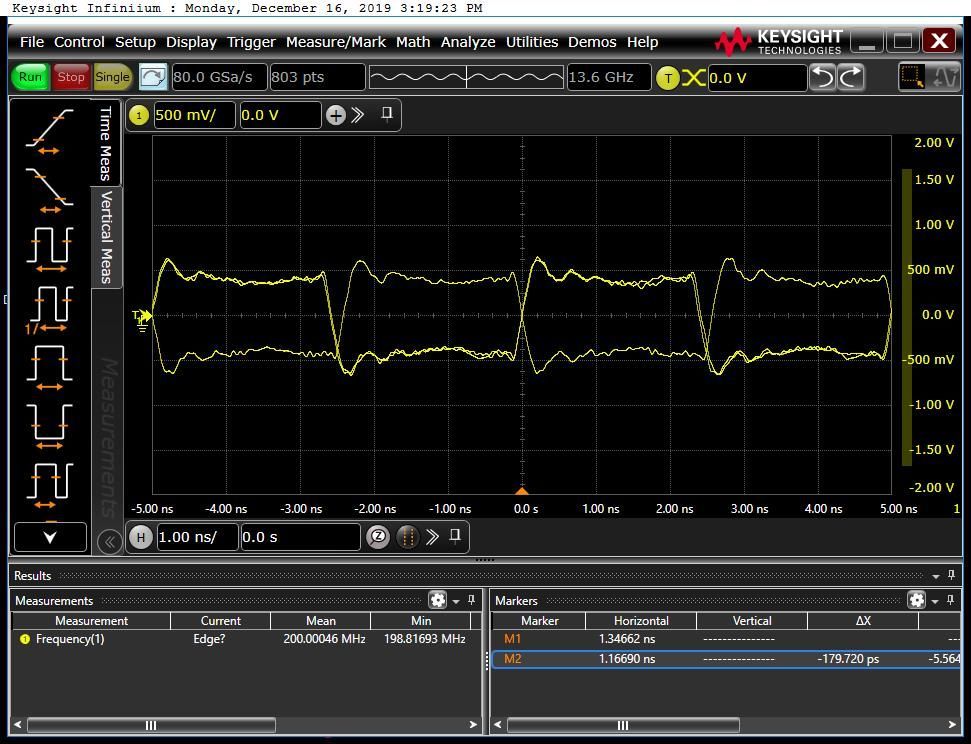This screenshot has height=744, width=971.
Task: Add a channel with the plus button
Action: pos(335,115)
